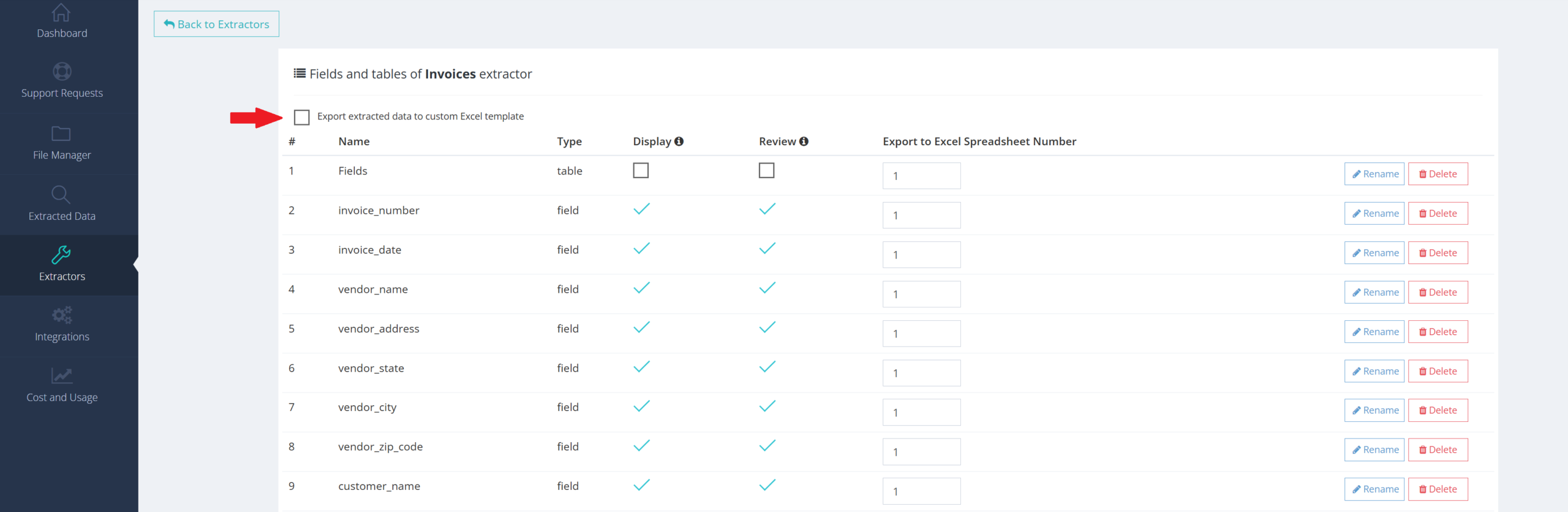Rename the invoice_date field
The width and height of the screenshot is (1568, 512).
click(1374, 253)
